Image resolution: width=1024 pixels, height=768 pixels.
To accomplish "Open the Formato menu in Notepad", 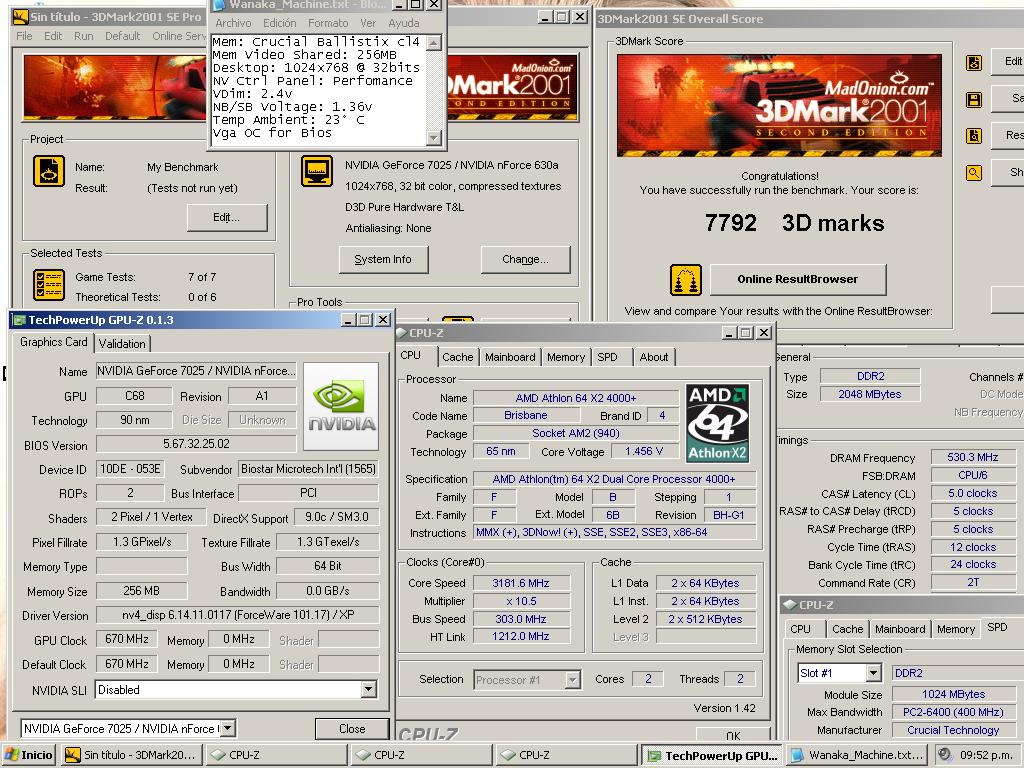I will [x=328, y=23].
